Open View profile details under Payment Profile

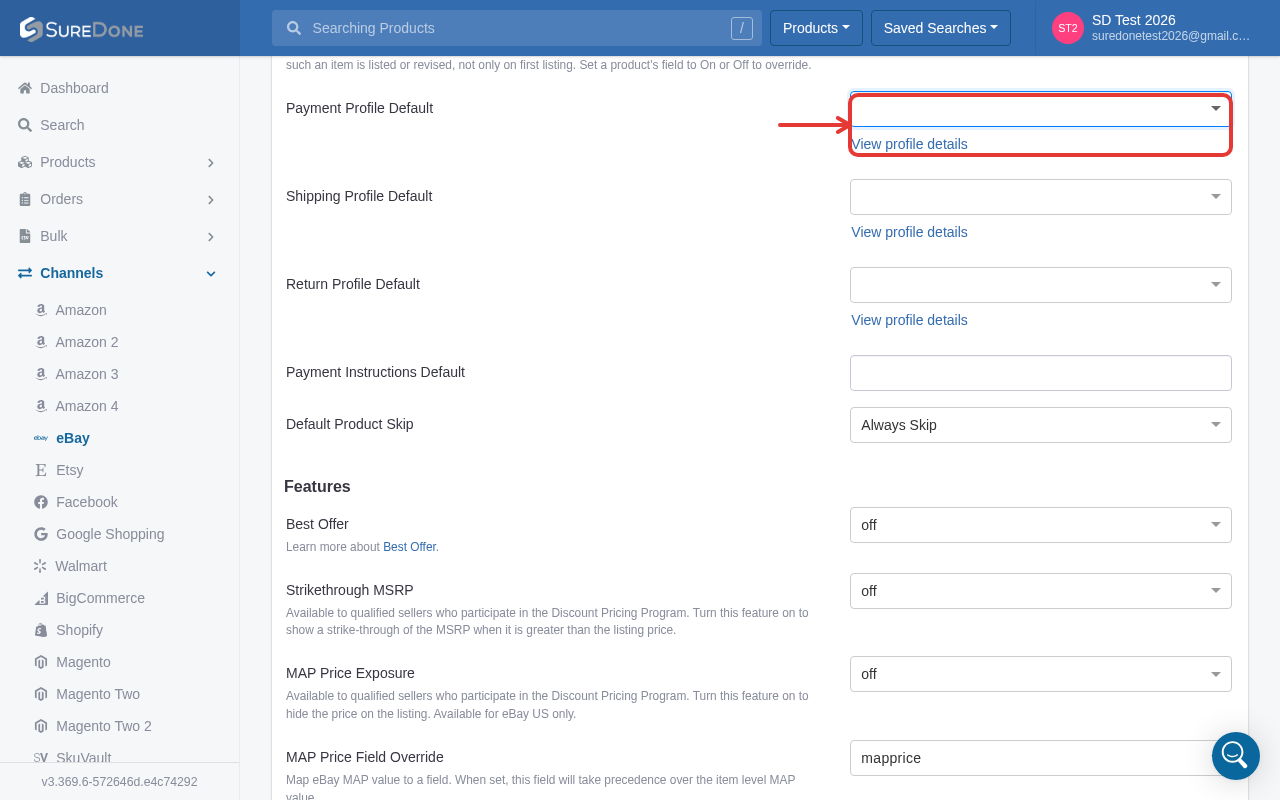coord(909,144)
